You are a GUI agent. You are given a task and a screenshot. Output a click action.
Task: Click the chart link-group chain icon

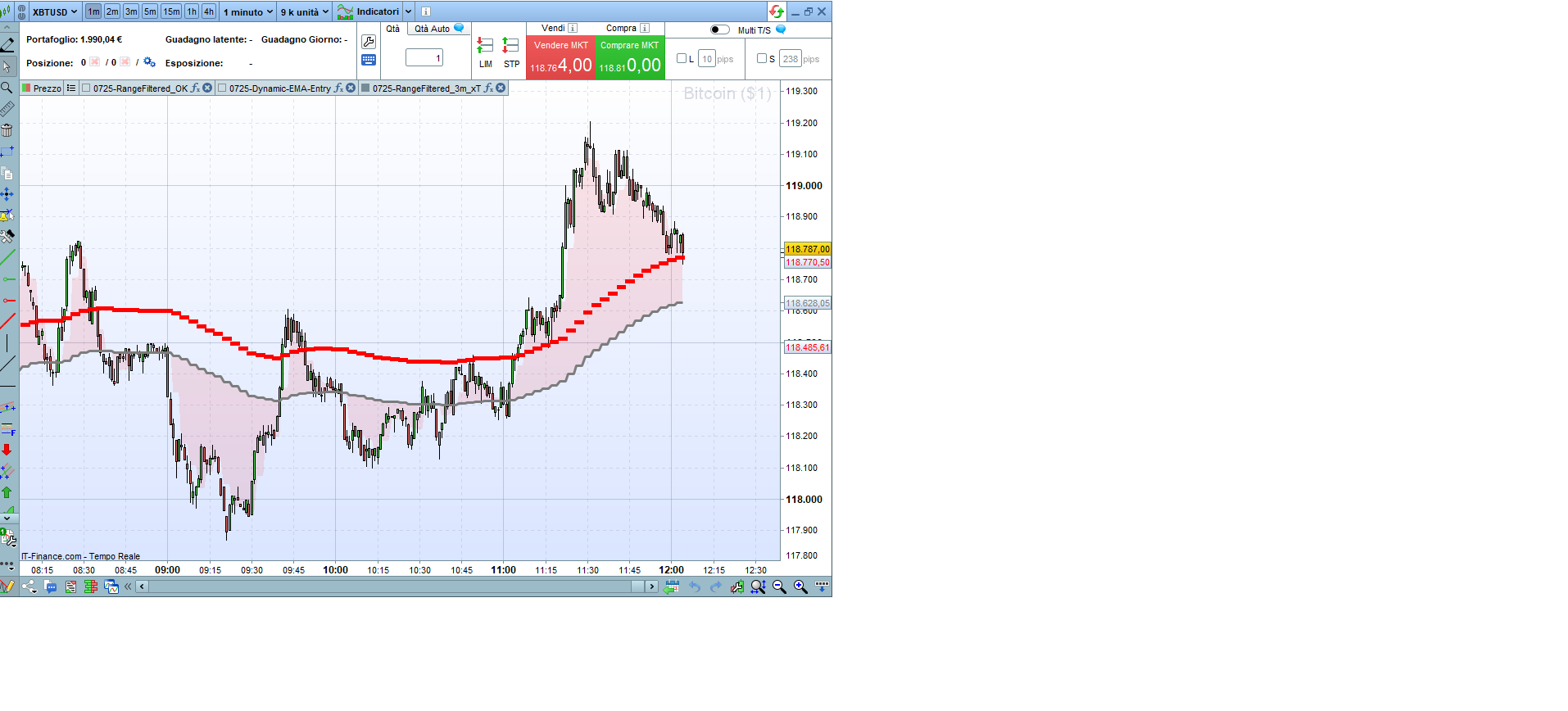tap(21, 11)
